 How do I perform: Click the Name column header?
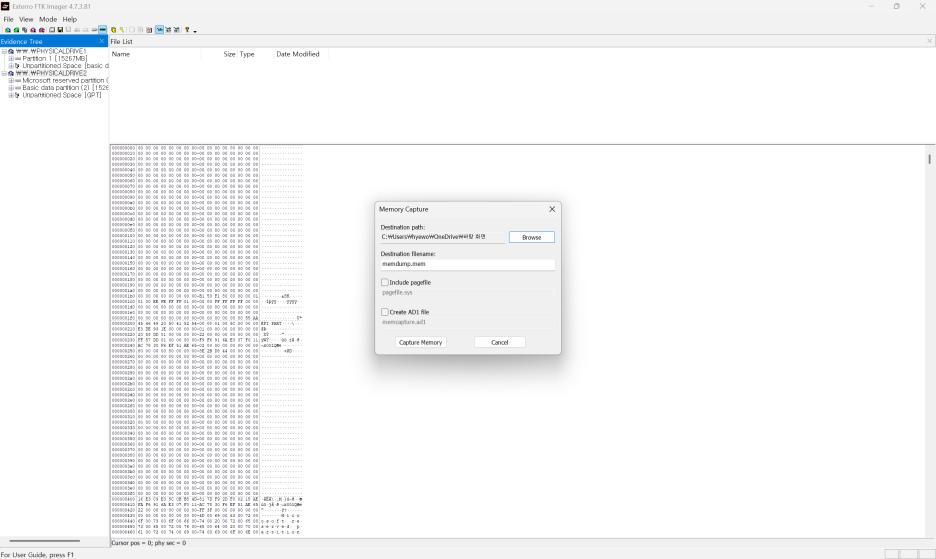[x=155, y=54]
